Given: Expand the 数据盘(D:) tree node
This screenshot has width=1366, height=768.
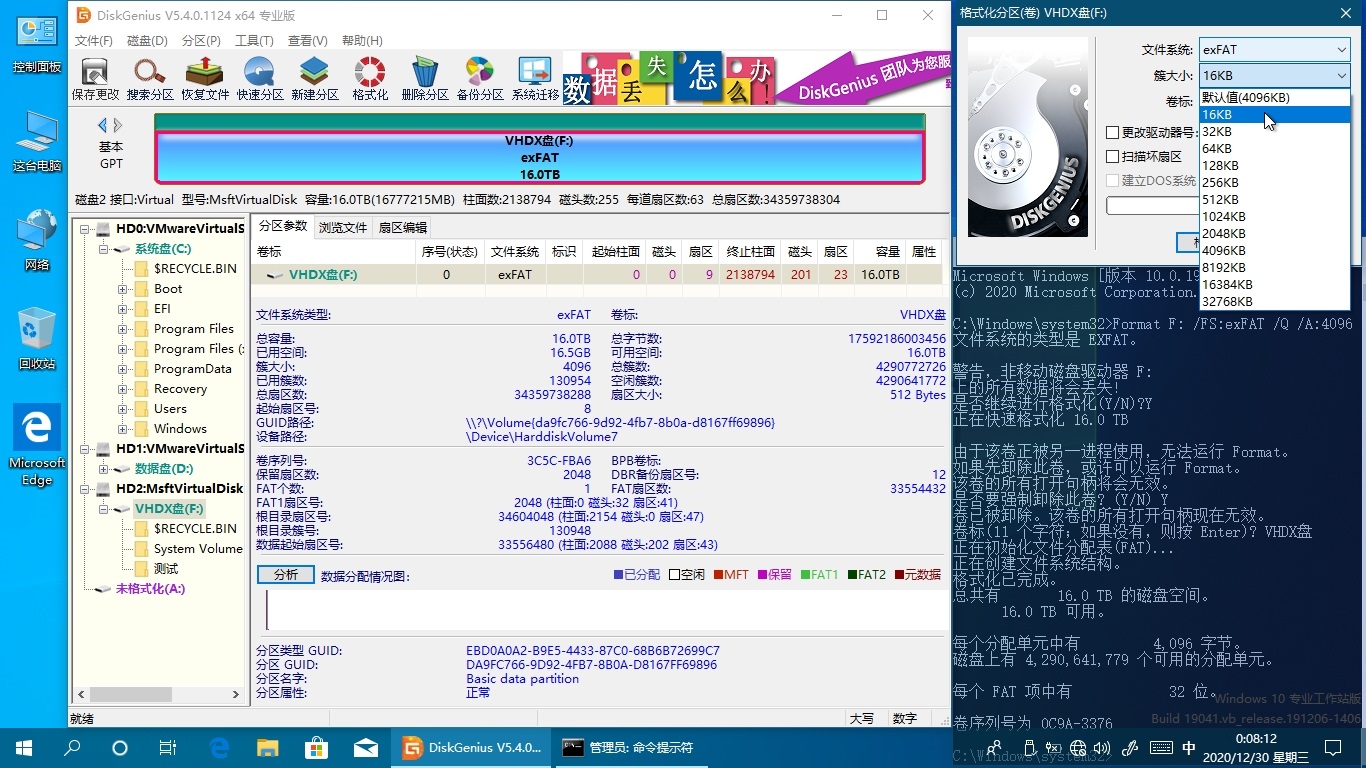Looking at the screenshot, I should click(x=103, y=469).
